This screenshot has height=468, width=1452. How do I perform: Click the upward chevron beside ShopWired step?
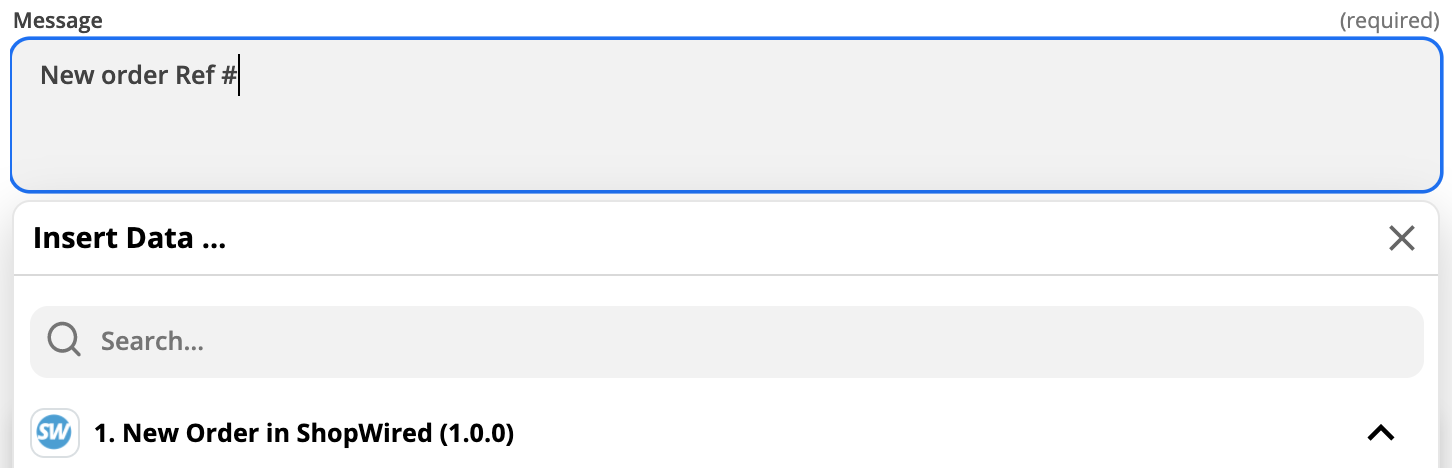click(x=1380, y=433)
